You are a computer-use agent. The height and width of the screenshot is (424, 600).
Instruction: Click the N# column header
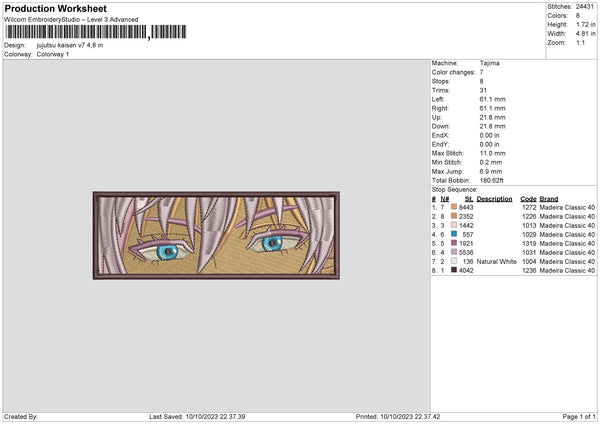pyautogui.click(x=444, y=199)
